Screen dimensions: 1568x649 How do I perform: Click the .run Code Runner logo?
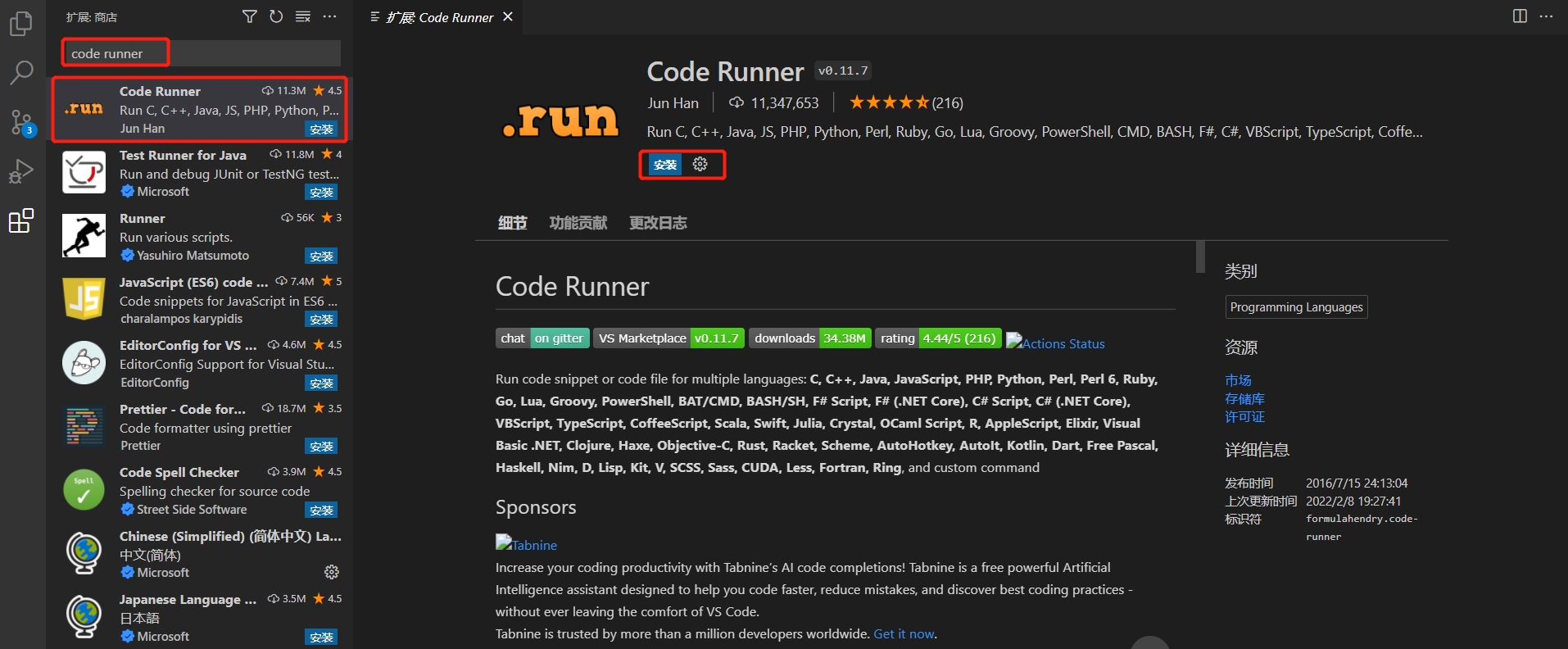pos(561,120)
